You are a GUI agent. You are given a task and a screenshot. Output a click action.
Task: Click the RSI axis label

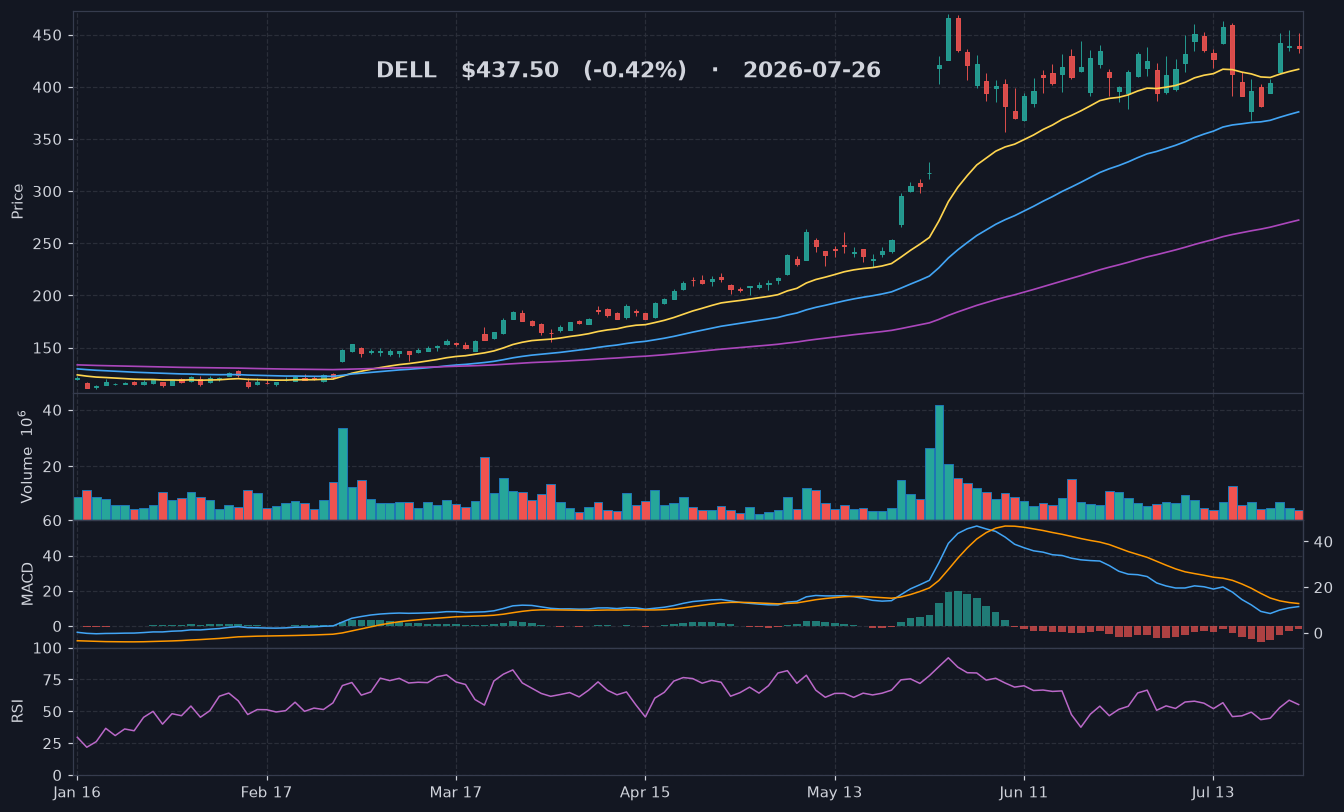coord(17,711)
